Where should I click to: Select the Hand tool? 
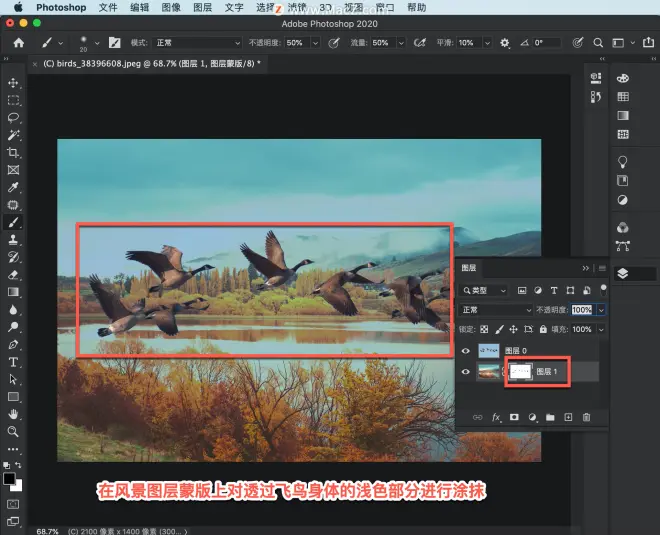pos(13,415)
